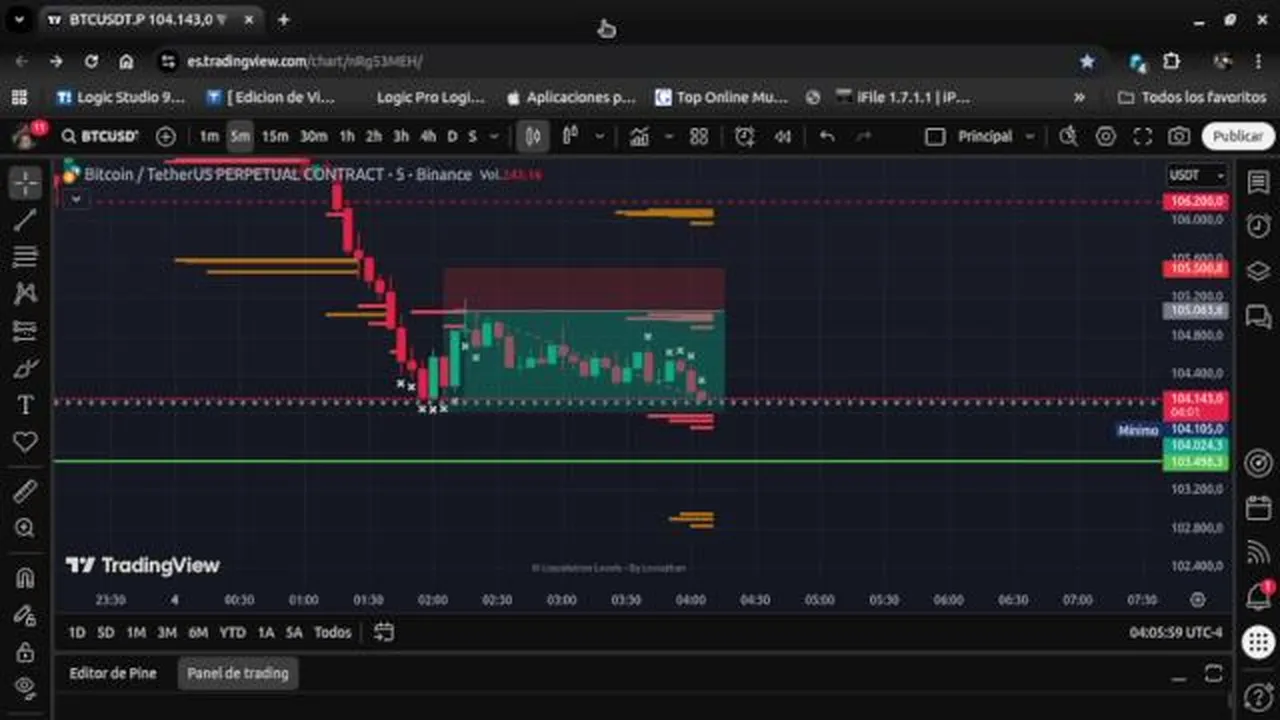Toggle lock all drawing tools
Screen dimensions: 1280x720
click(25, 651)
